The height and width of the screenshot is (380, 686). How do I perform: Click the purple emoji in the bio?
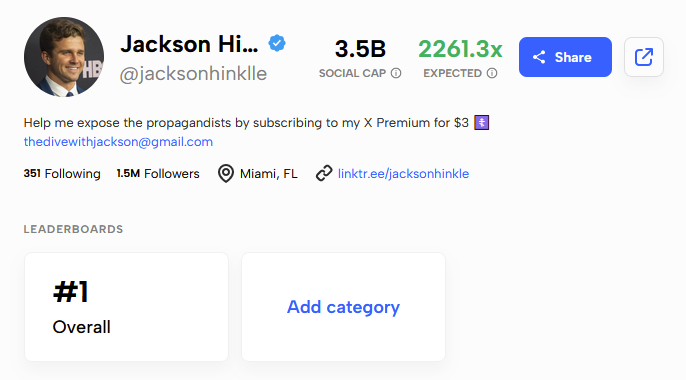(481, 122)
